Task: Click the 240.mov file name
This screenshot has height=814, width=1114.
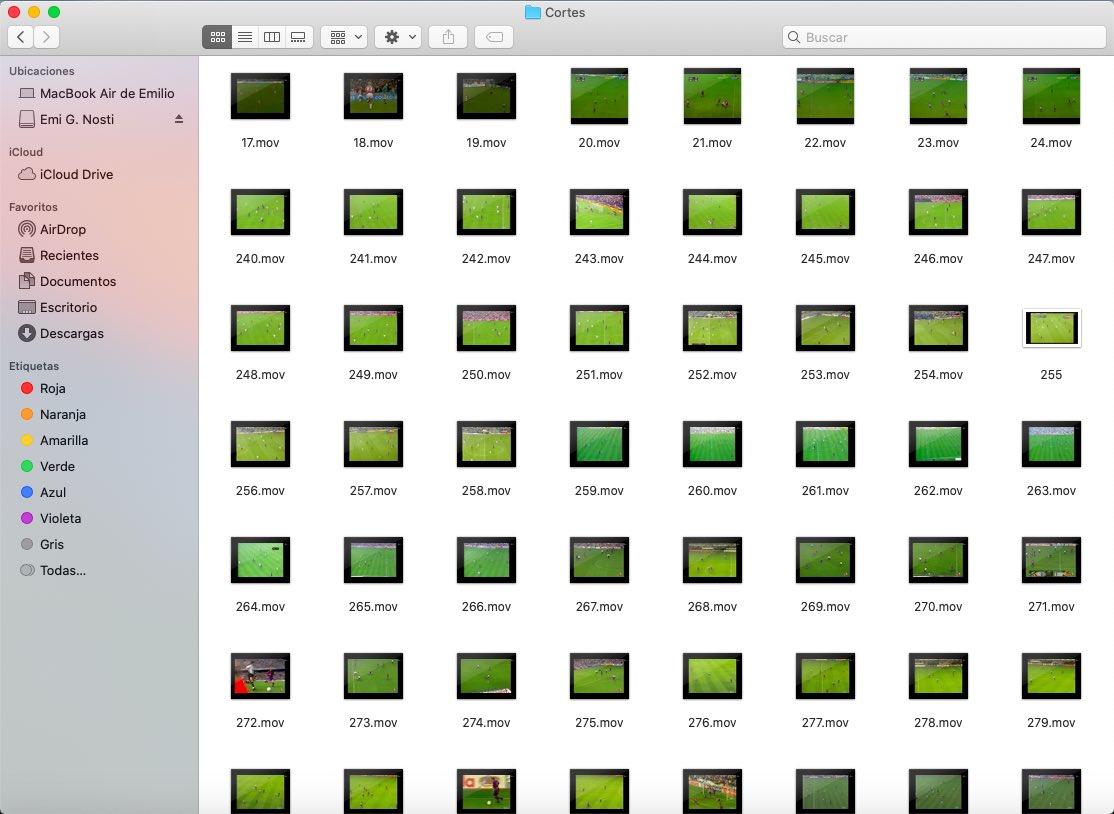Action: point(260,259)
